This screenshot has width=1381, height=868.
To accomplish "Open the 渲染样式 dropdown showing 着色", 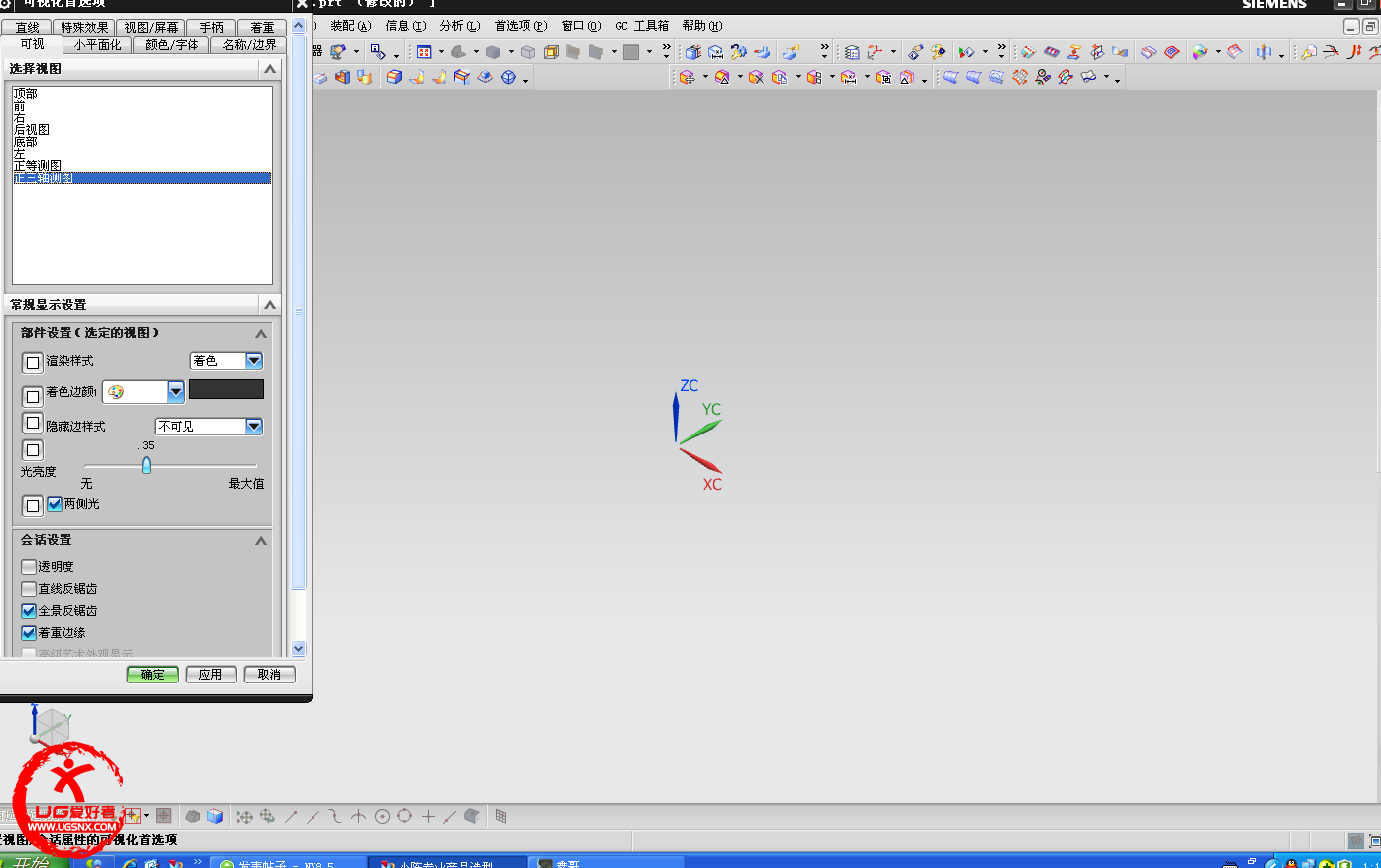I will coord(226,361).
